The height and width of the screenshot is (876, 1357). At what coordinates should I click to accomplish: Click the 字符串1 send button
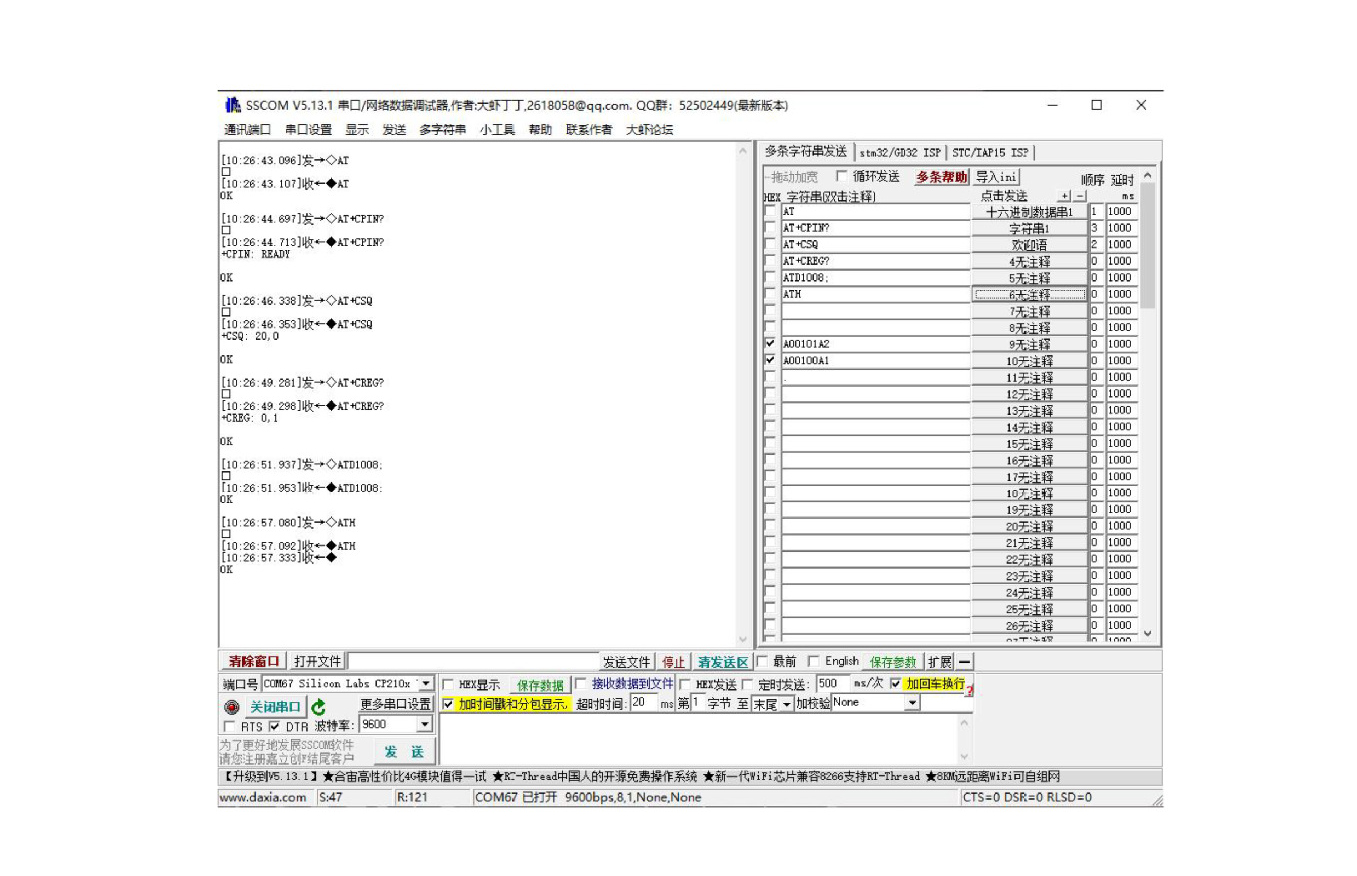pyautogui.click(x=1029, y=228)
